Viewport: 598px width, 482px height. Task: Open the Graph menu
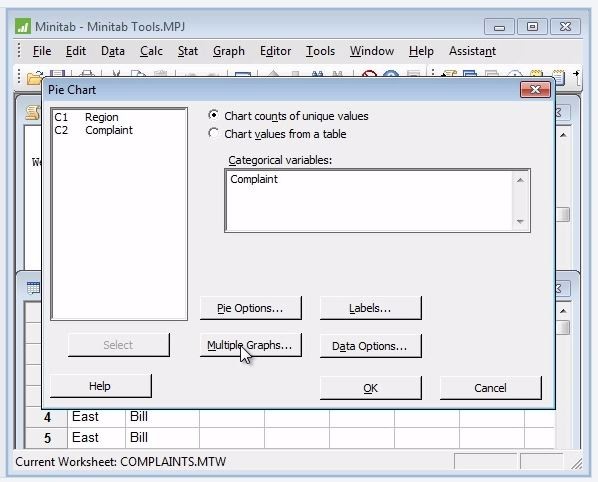click(229, 51)
